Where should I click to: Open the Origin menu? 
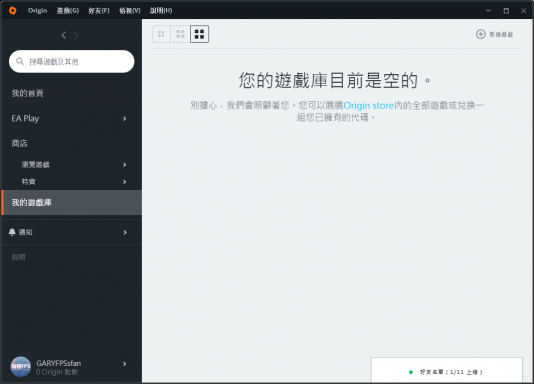click(37, 11)
